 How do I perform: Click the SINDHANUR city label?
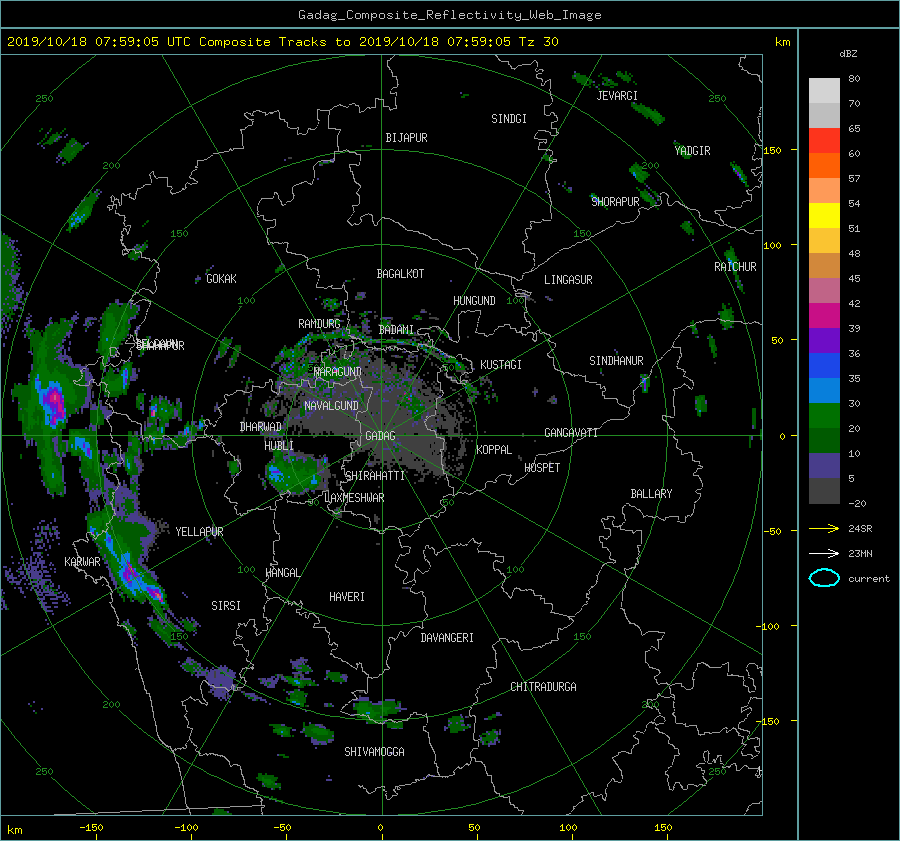(x=616, y=361)
